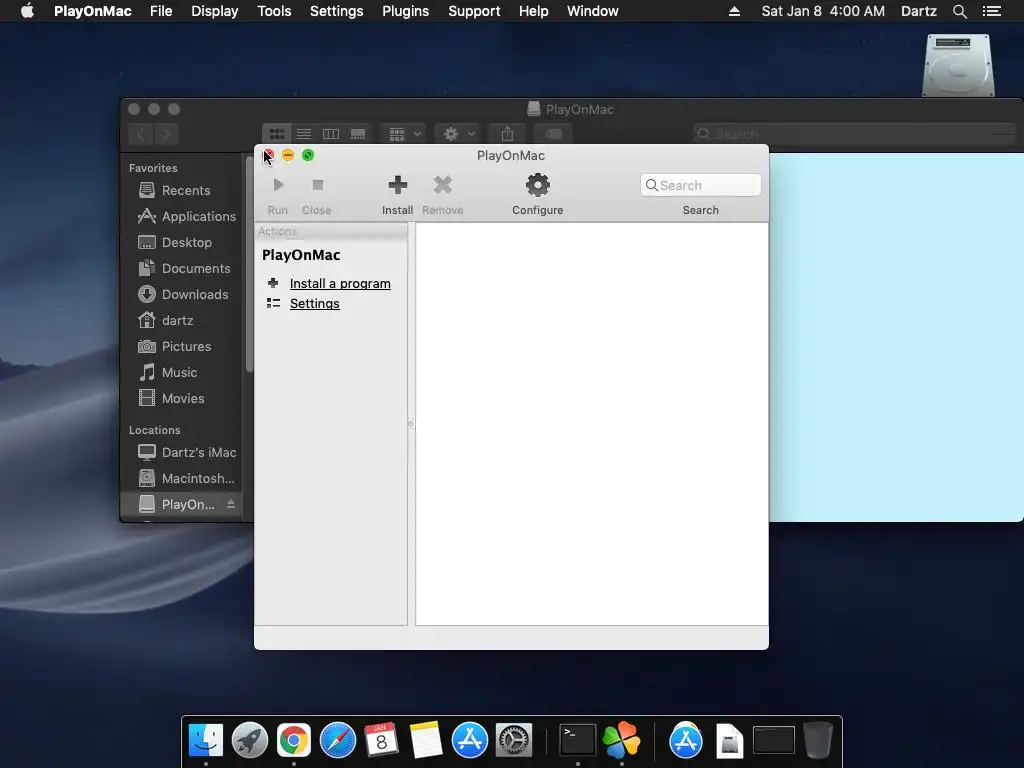
Task: Open the PlayOnMac application menu
Action: [x=93, y=11]
